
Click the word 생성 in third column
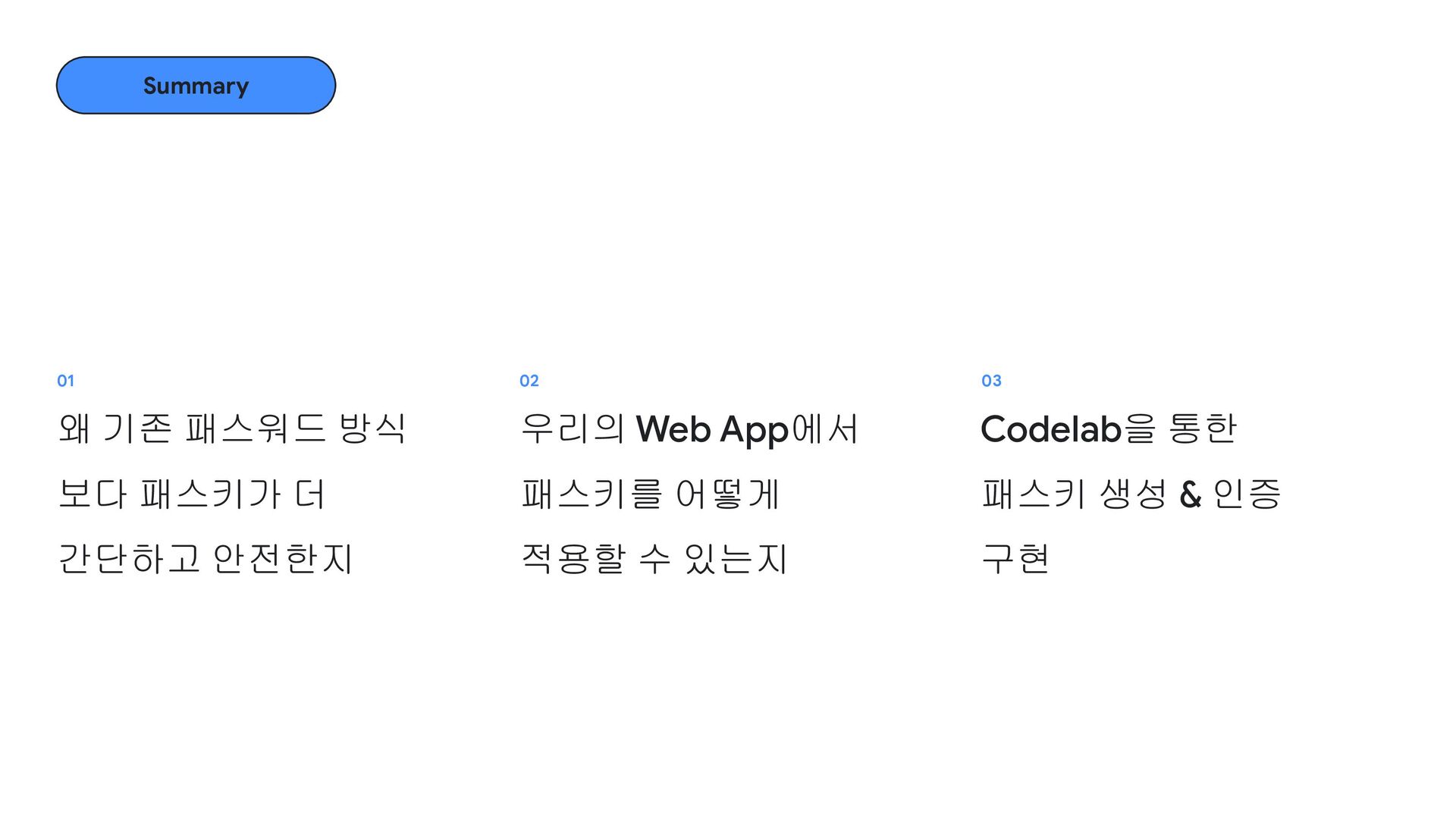[1133, 494]
